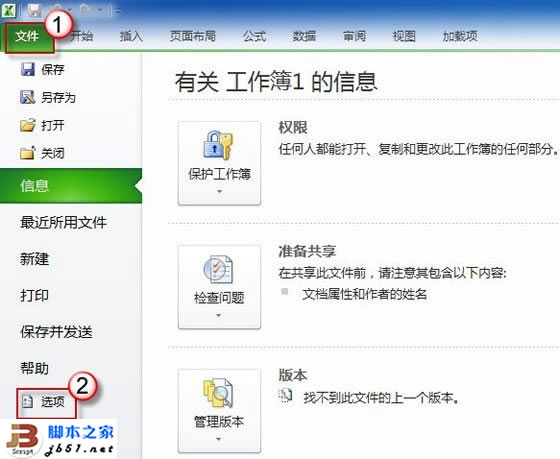The image size is (560, 459).
Task: Open the 数据 ribbon tab
Action: click(304, 36)
